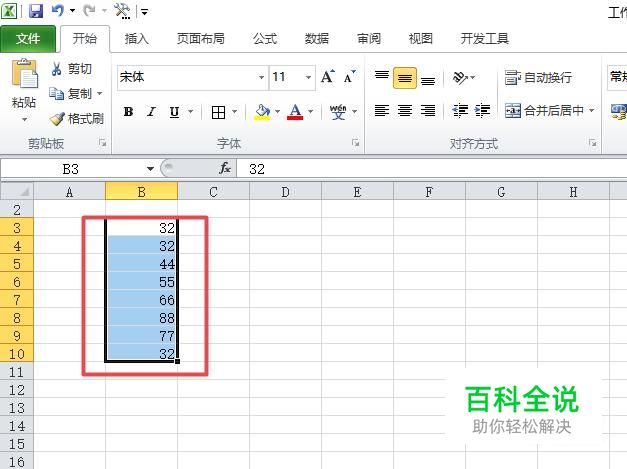Click the tools icon in quick access toolbar

pyautogui.click(x=122, y=11)
